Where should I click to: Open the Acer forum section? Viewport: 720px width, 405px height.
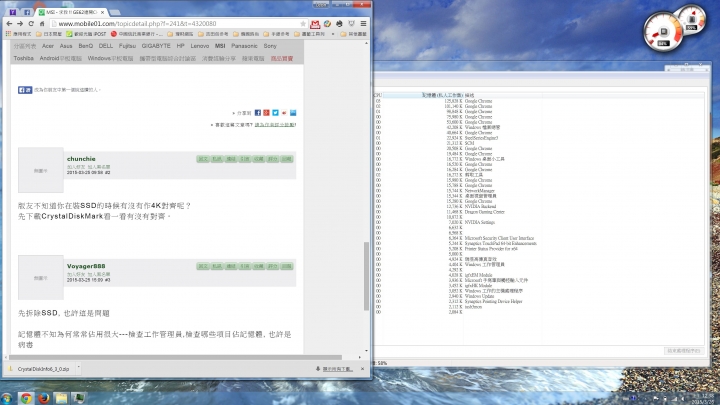click(x=48, y=46)
